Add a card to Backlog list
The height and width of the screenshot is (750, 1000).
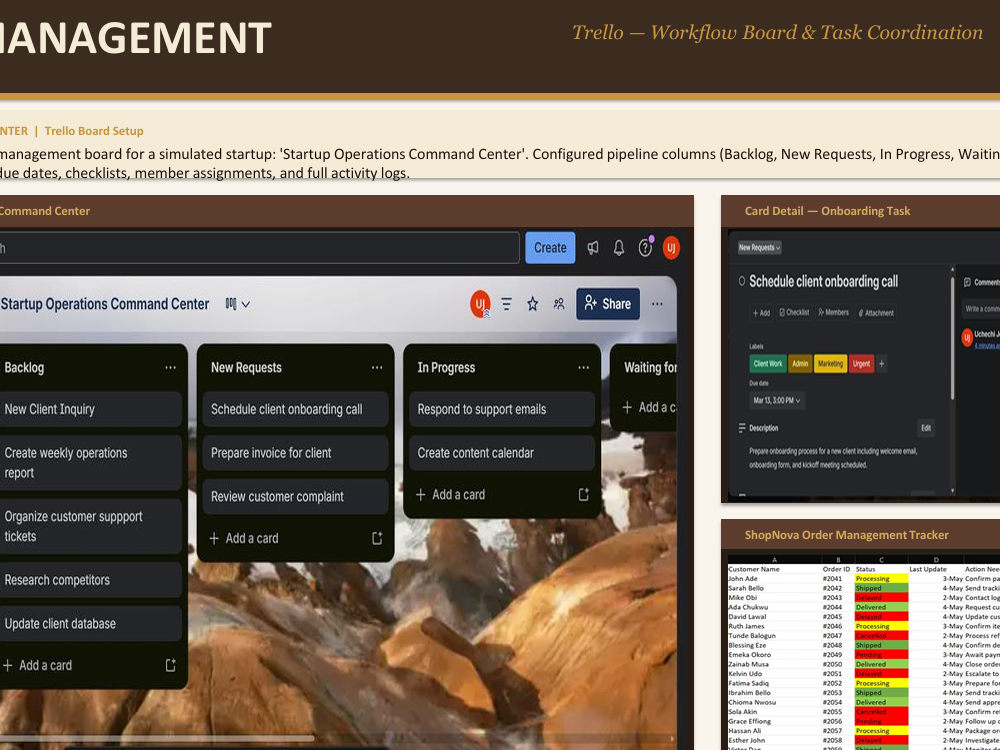tap(38, 665)
